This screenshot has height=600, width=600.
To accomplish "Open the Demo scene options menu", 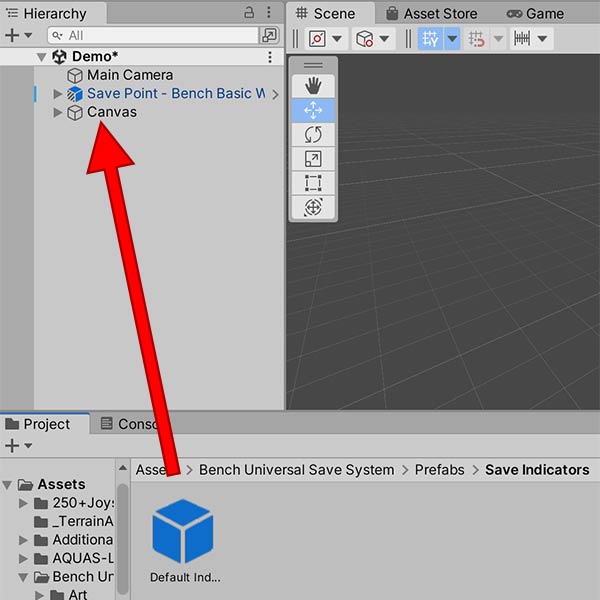I will click(270, 57).
